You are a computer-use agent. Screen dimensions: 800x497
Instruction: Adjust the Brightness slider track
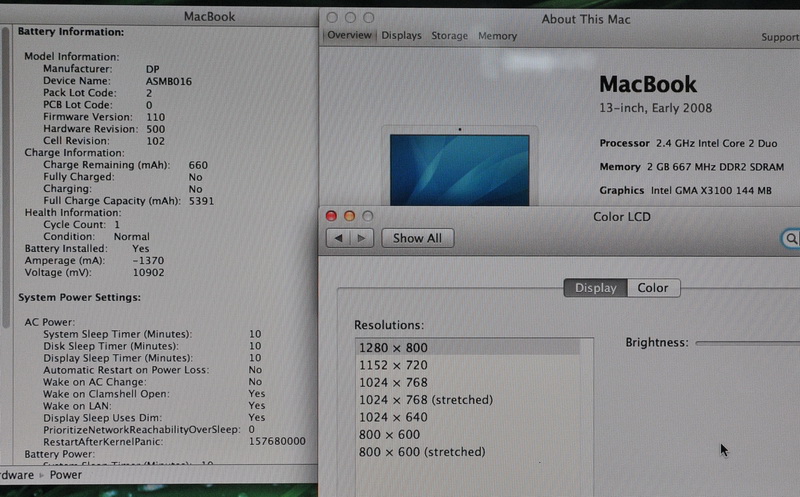click(747, 343)
